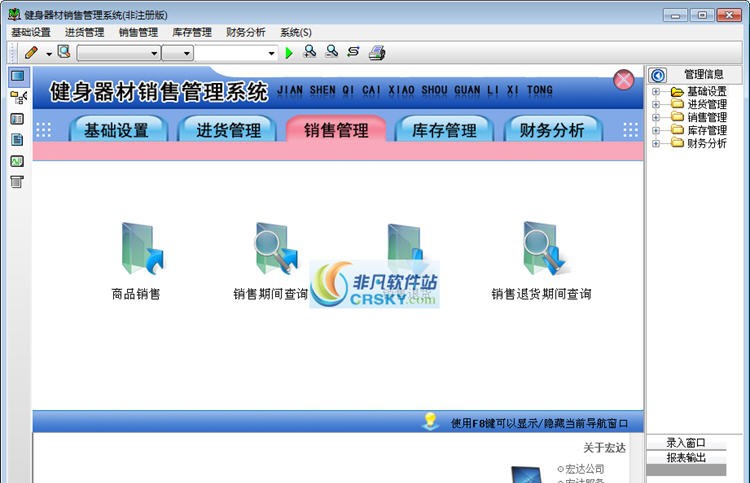Image resolution: width=750 pixels, height=483 pixels.
Task: Open the 系统(S) menu
Action: pos(296,32)
